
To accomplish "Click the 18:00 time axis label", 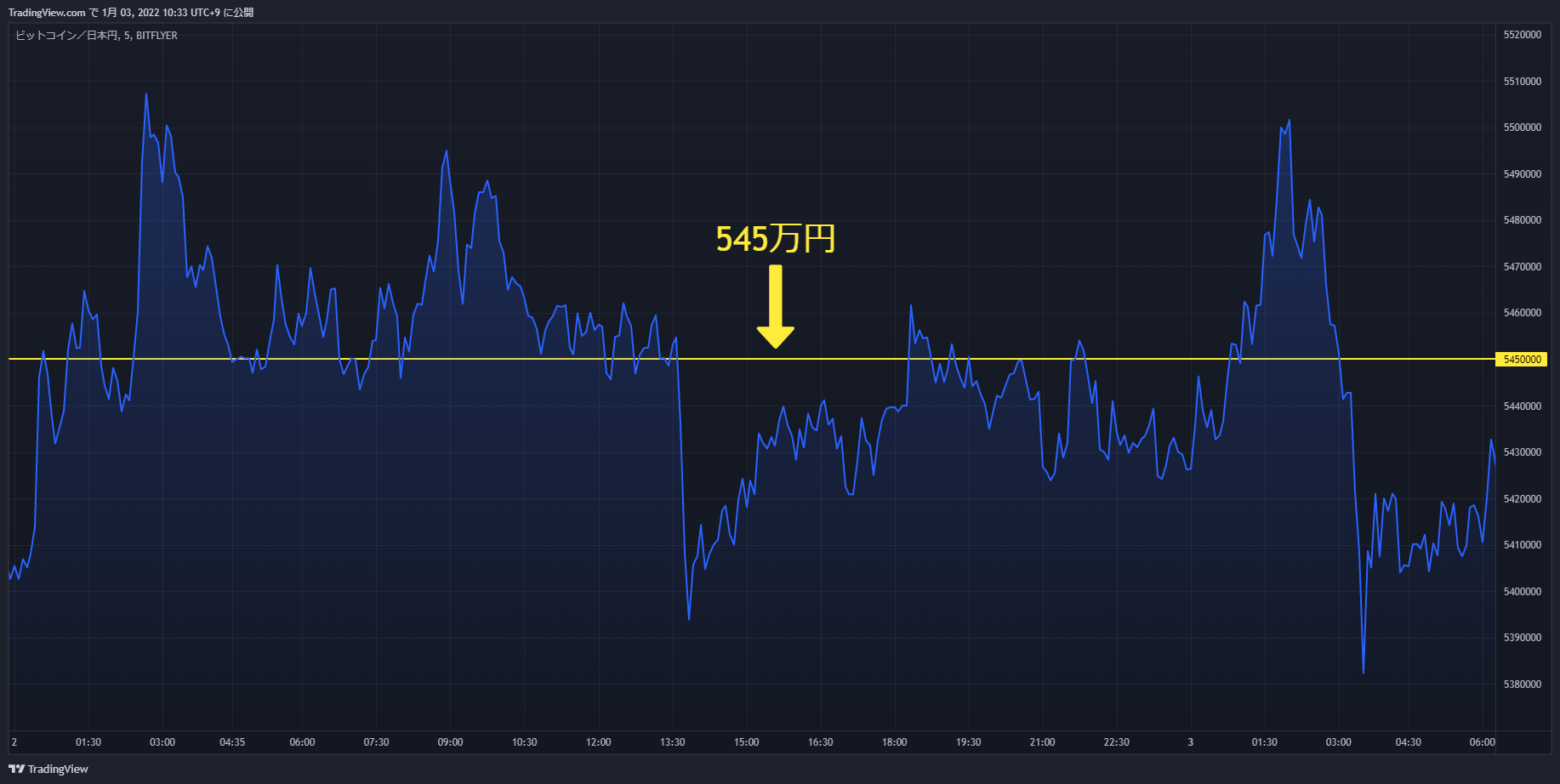I will [894, 742].
